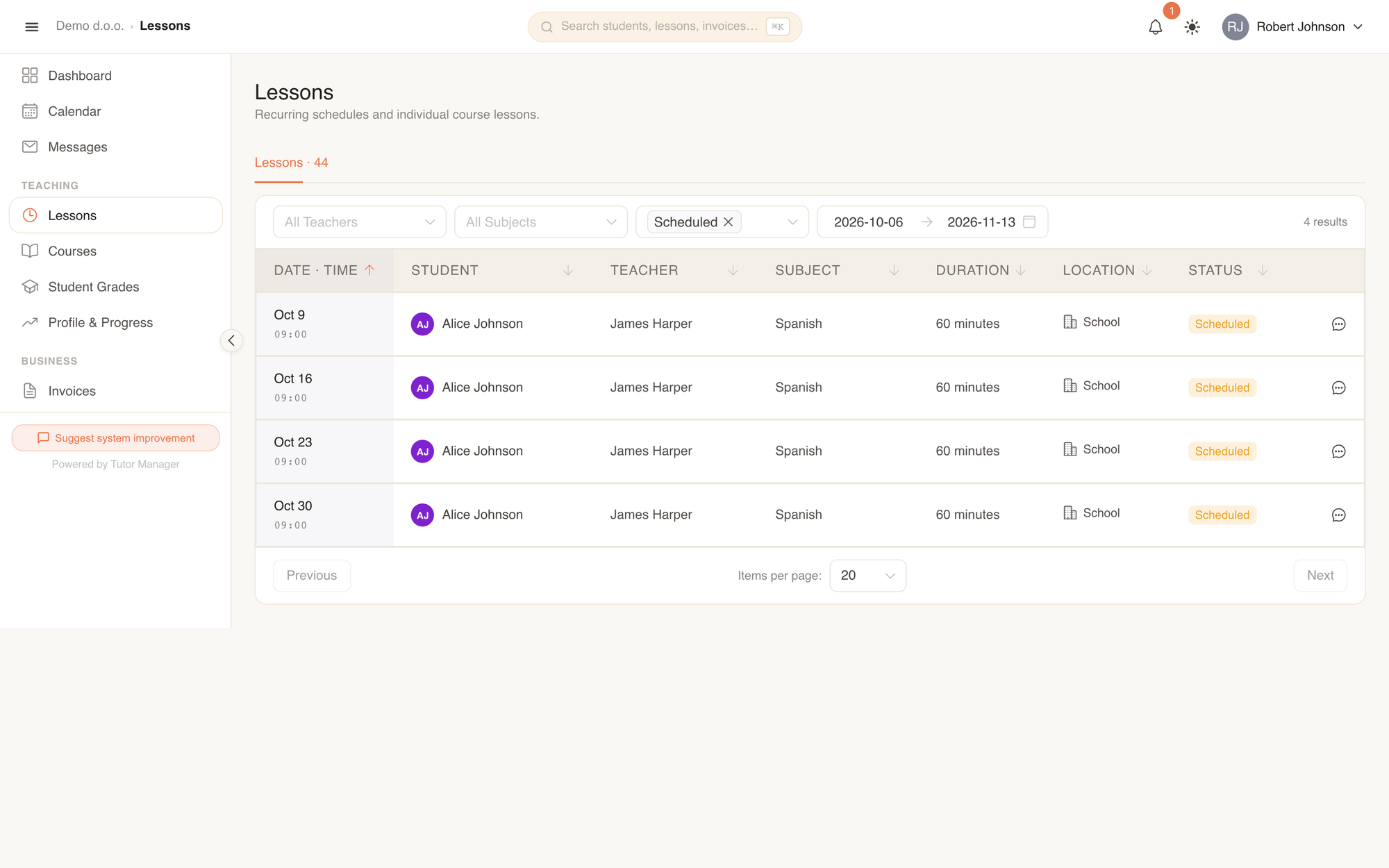Change items per page dropdown
Viewport: 1389px width, 868px height.
867,576
